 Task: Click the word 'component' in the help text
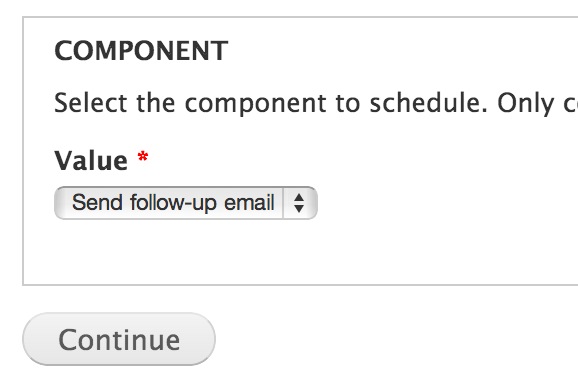[255, 104]
